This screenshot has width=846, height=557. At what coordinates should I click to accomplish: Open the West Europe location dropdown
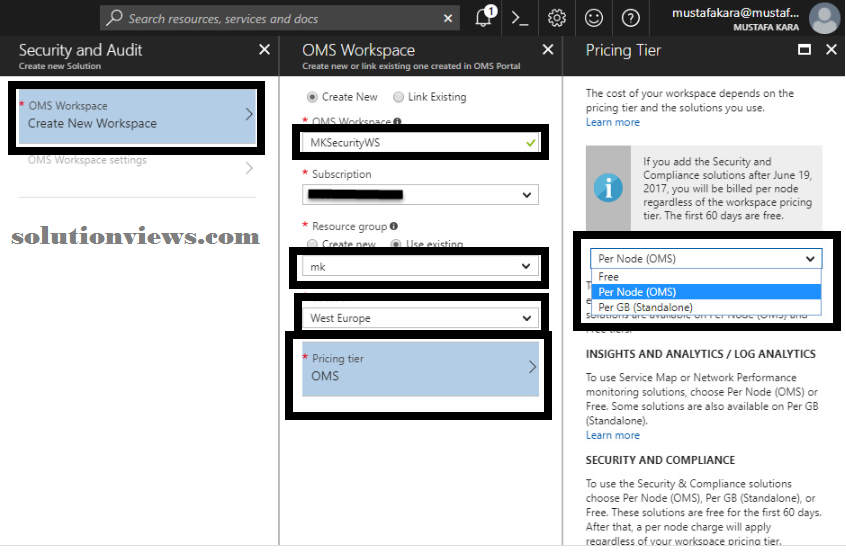click(x=420, y=318)
